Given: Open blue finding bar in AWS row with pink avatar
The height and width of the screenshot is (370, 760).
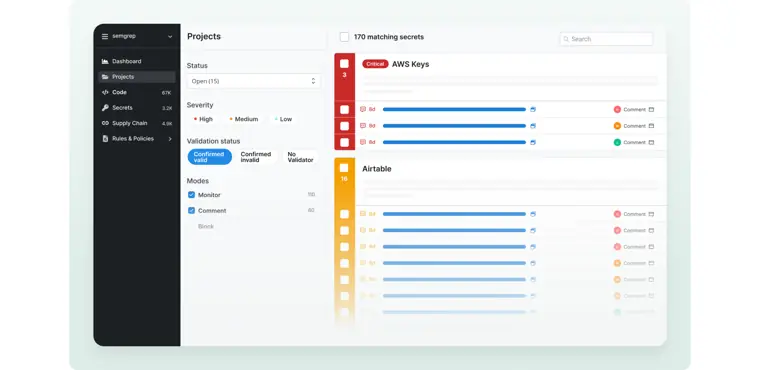Looking at the screenshot, I should tap(454, 110).
